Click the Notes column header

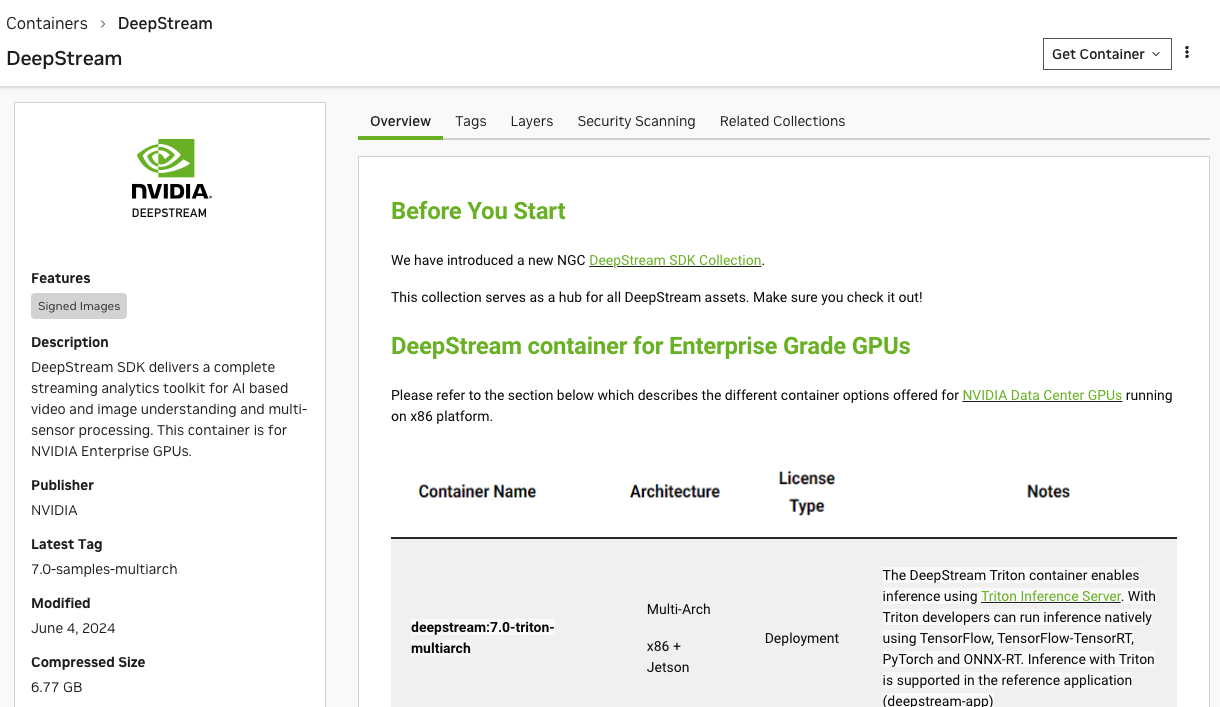pyautogui.click(x=1048, y=491)
